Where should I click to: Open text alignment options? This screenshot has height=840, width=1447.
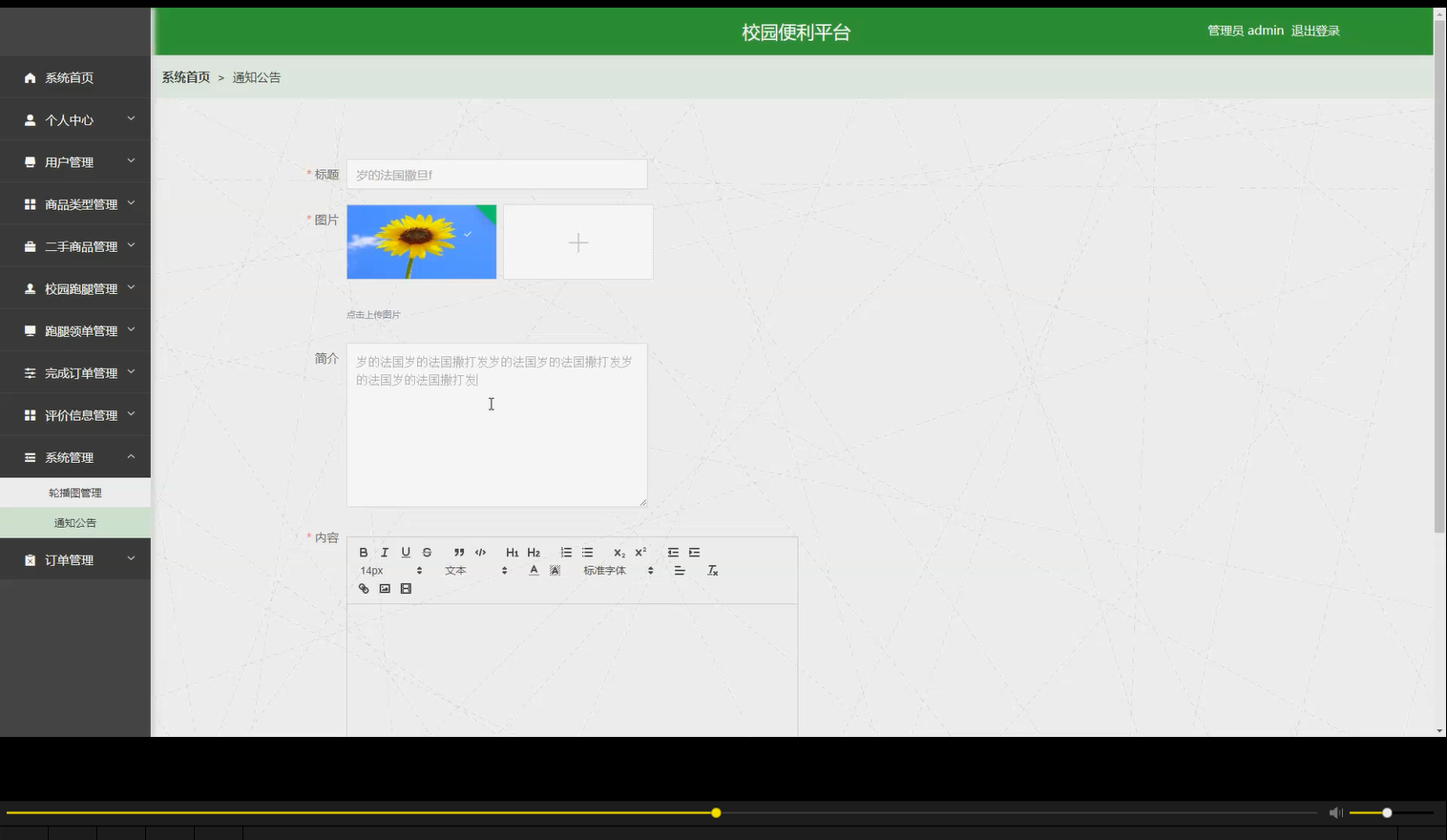click(680, 571)
